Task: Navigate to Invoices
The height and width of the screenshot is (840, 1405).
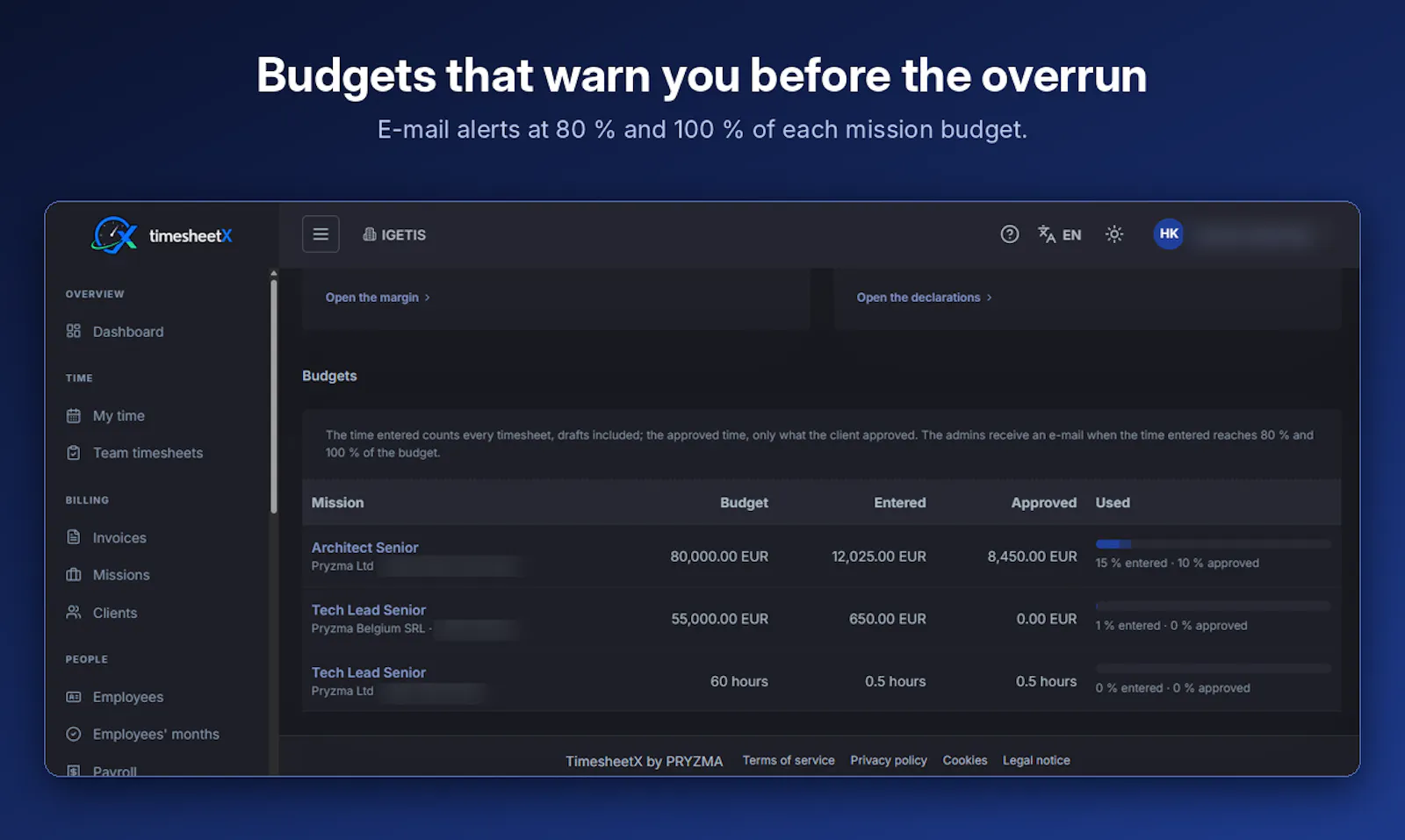Action: [x=119, y=538]
